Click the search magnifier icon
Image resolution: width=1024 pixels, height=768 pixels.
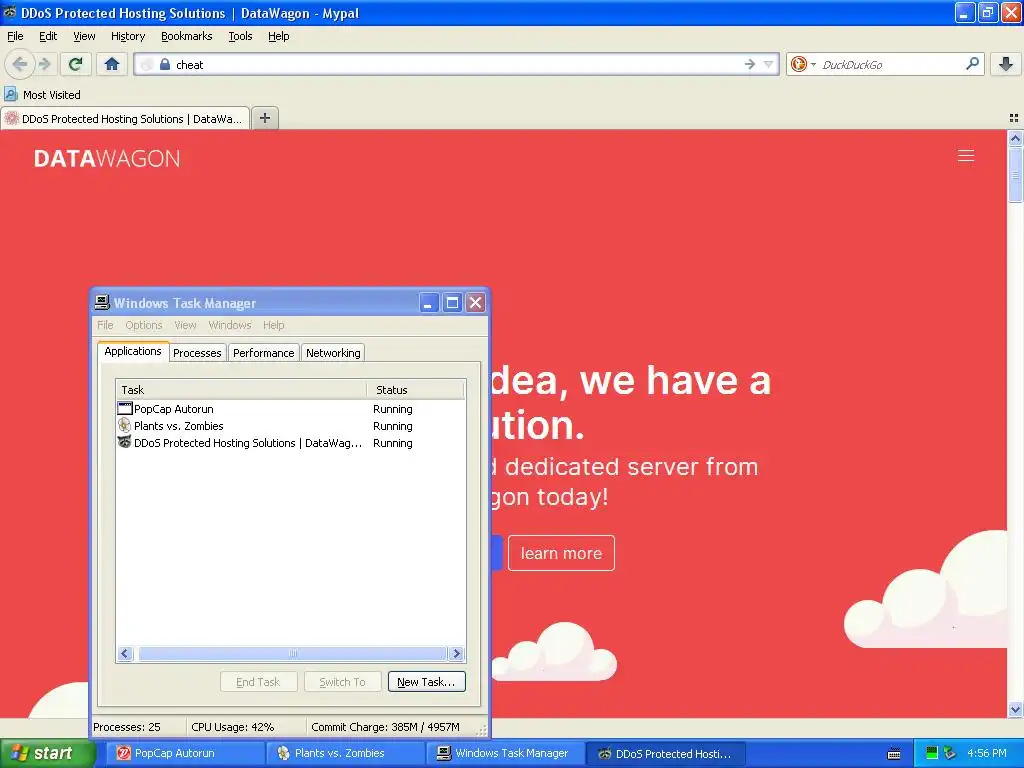[972, 64]
